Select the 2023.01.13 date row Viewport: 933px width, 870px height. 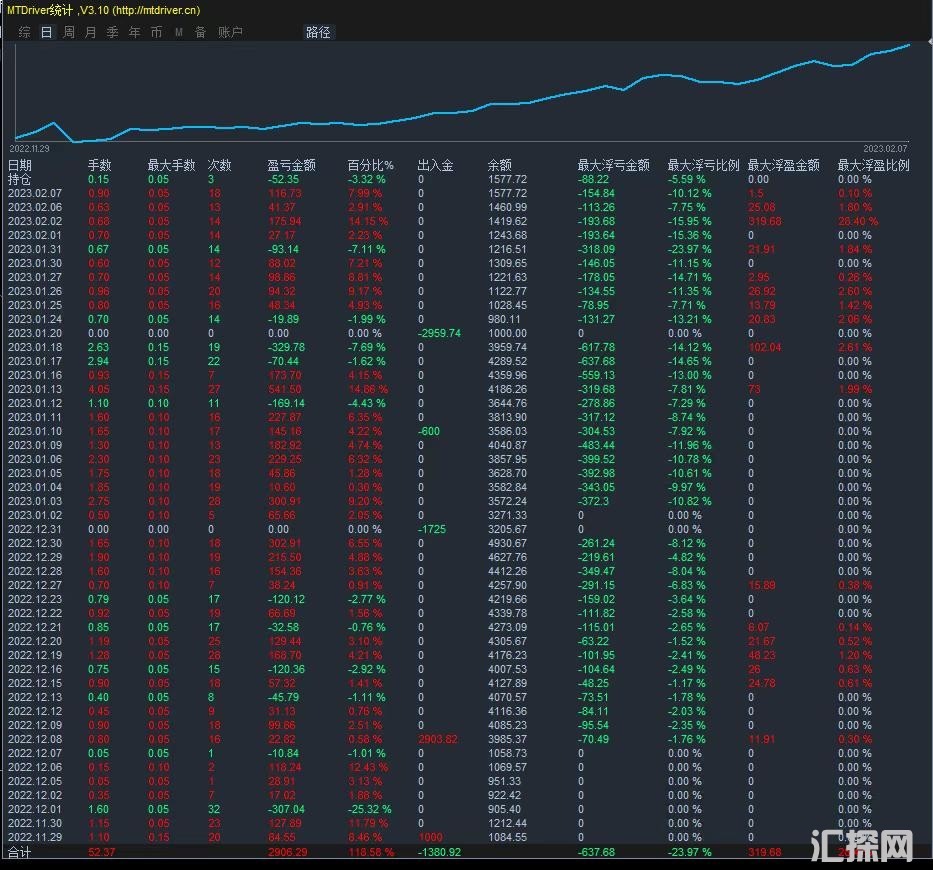(x=35, y=389)
